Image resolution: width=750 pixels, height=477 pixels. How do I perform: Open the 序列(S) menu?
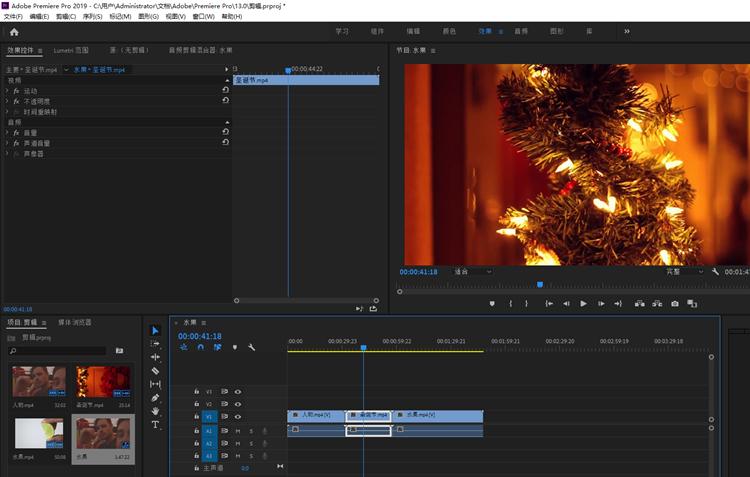(92, 17)
